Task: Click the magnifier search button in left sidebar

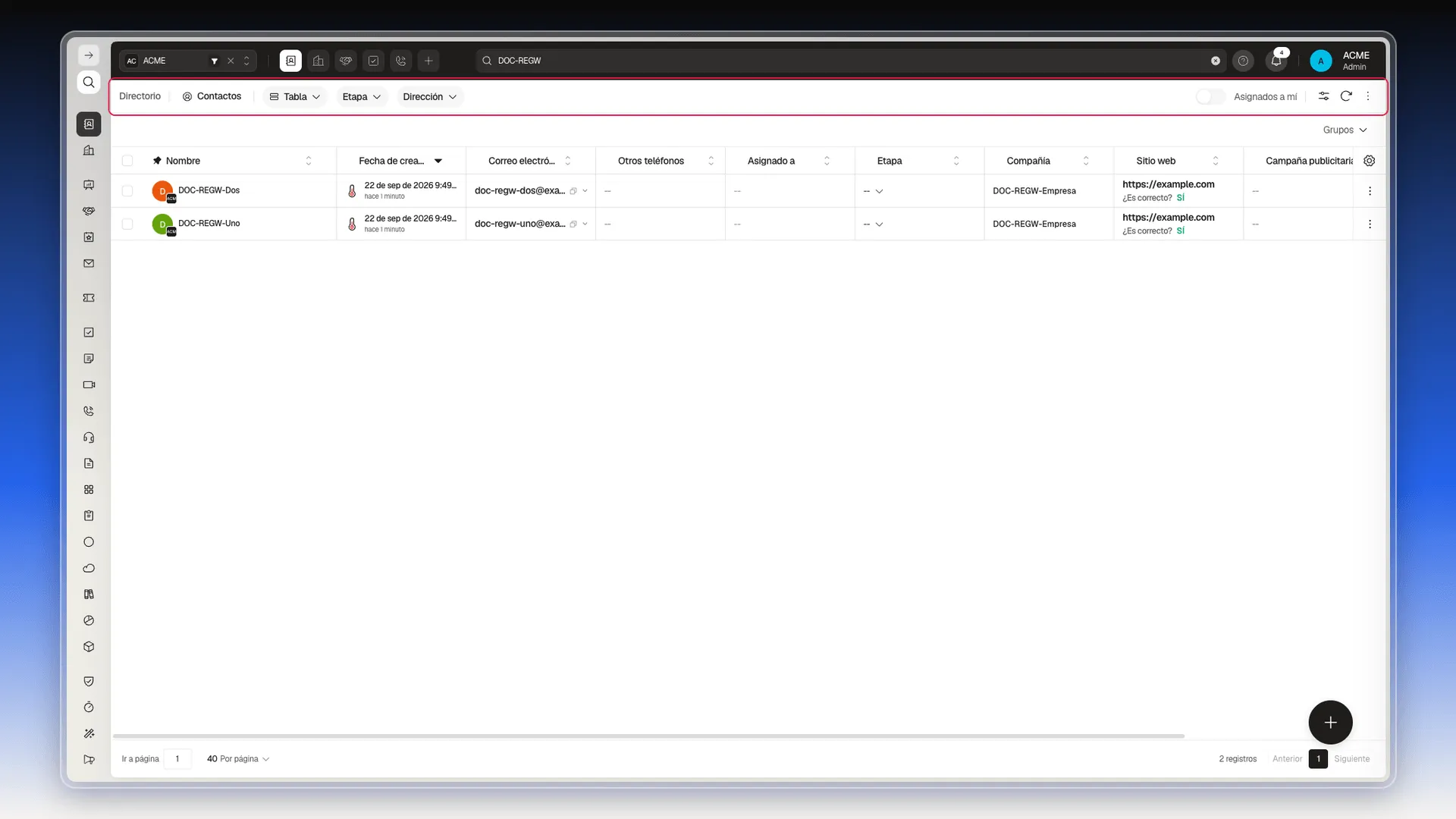Action: [x=89, y=82]
